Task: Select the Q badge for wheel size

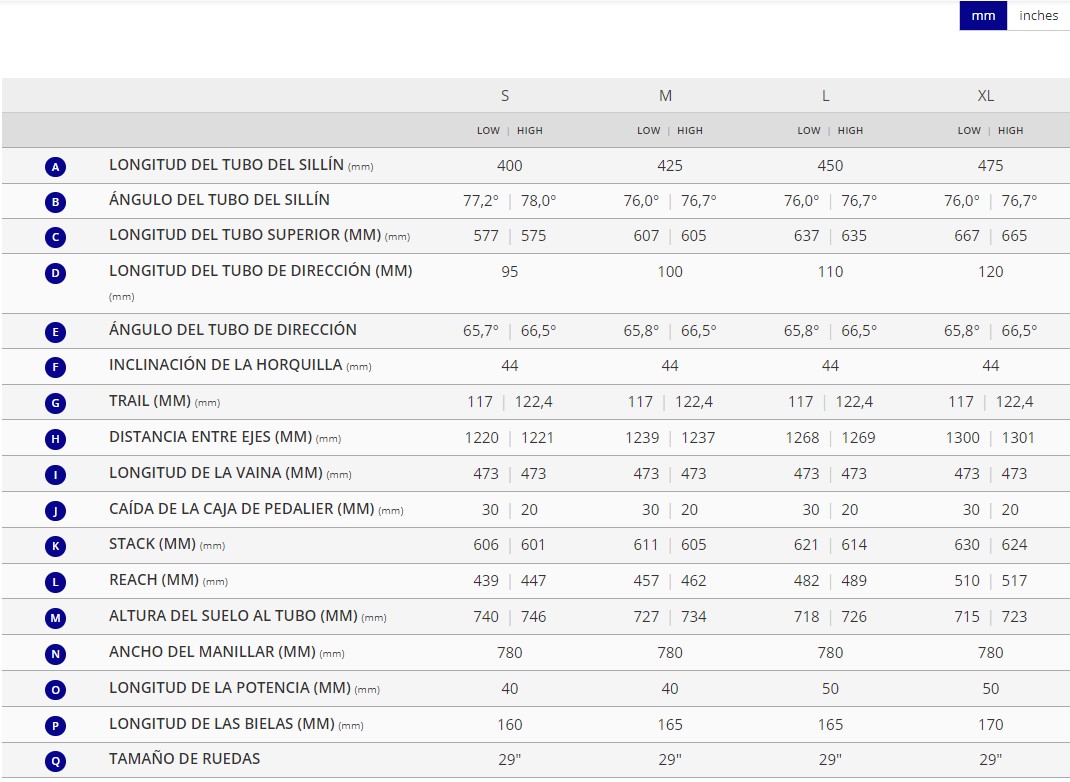Action: pos(56,761)
